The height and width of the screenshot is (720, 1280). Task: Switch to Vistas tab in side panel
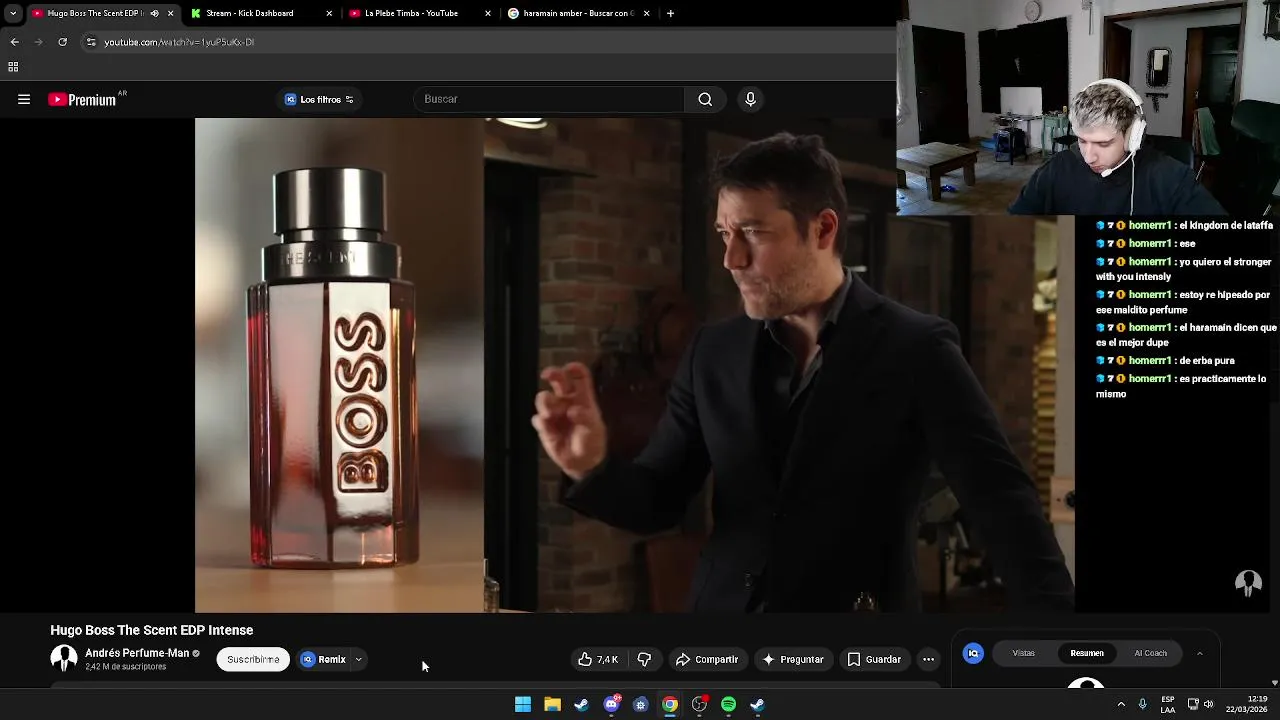coord(1023,653)
